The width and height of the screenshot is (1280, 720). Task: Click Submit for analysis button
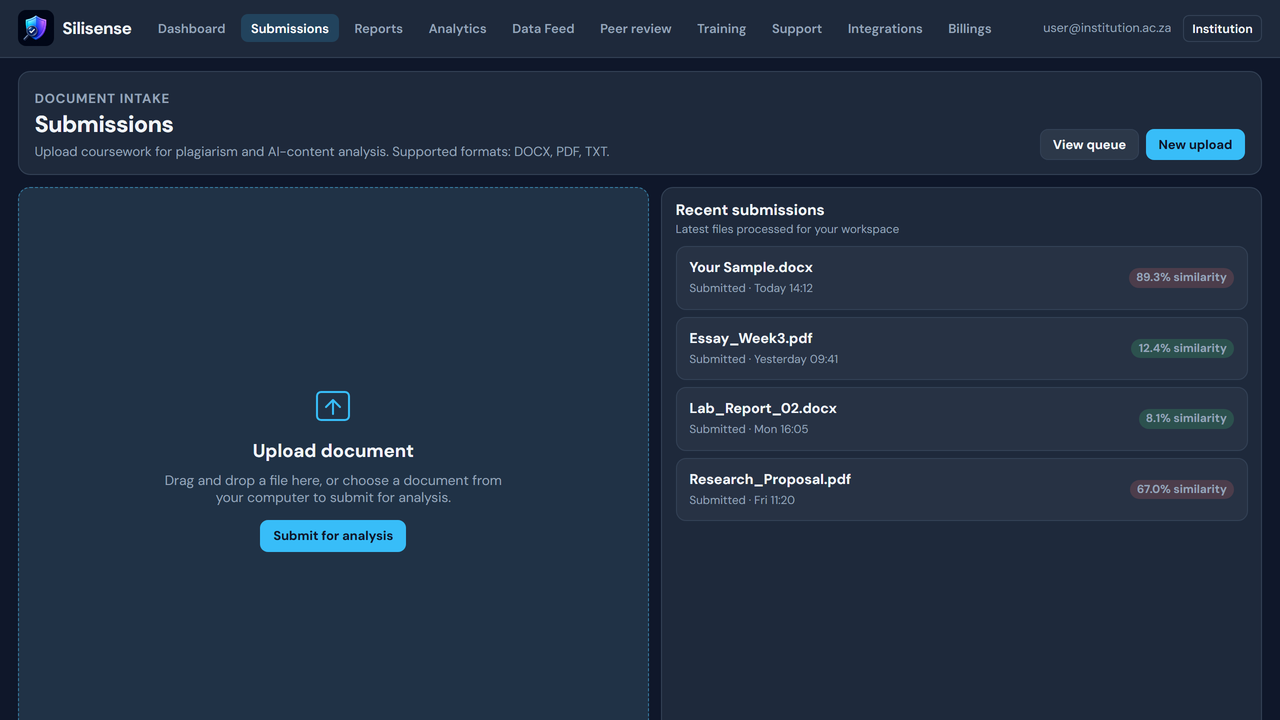point(333,536)
